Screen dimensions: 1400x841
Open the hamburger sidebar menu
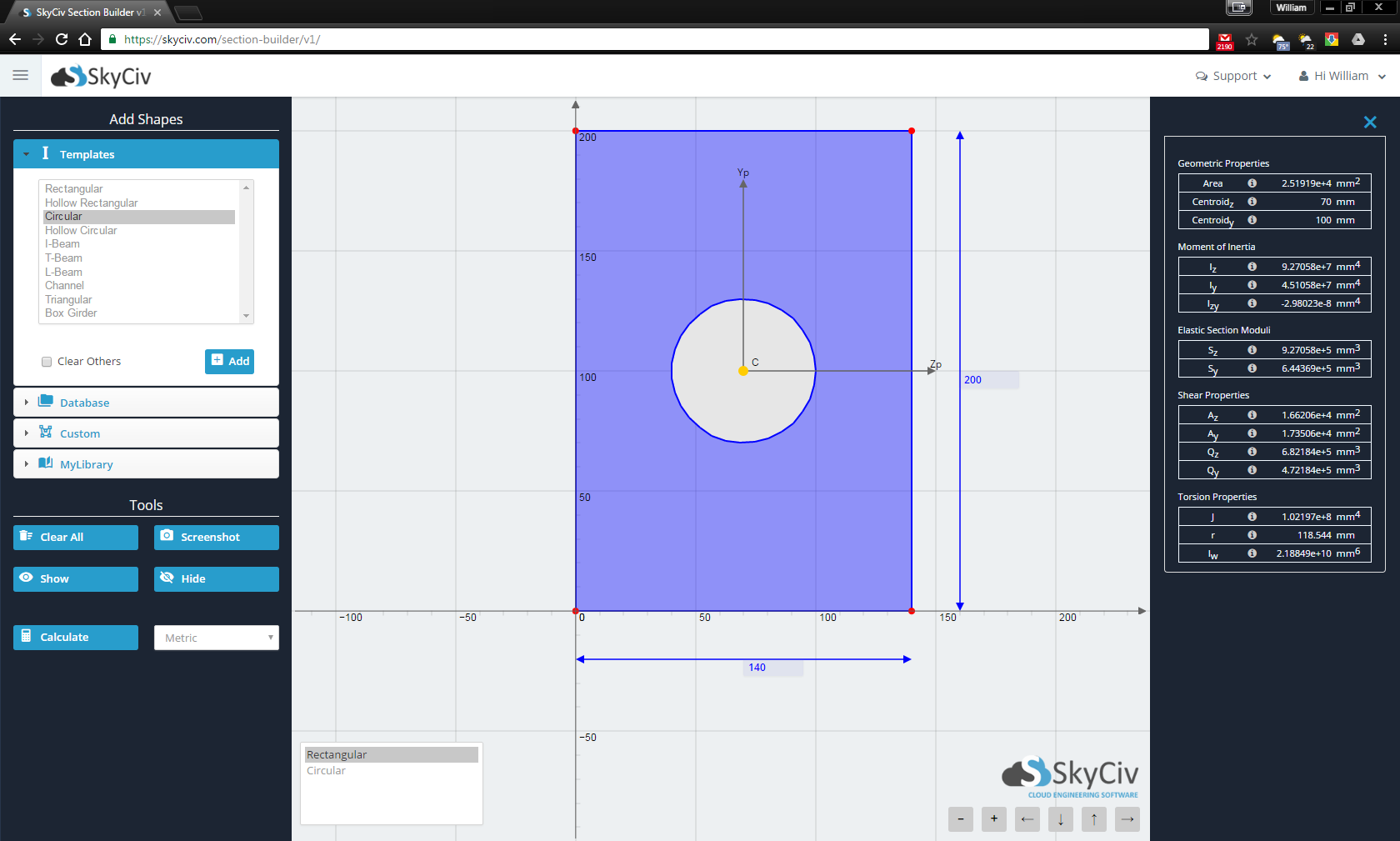(x=21, y=76)
